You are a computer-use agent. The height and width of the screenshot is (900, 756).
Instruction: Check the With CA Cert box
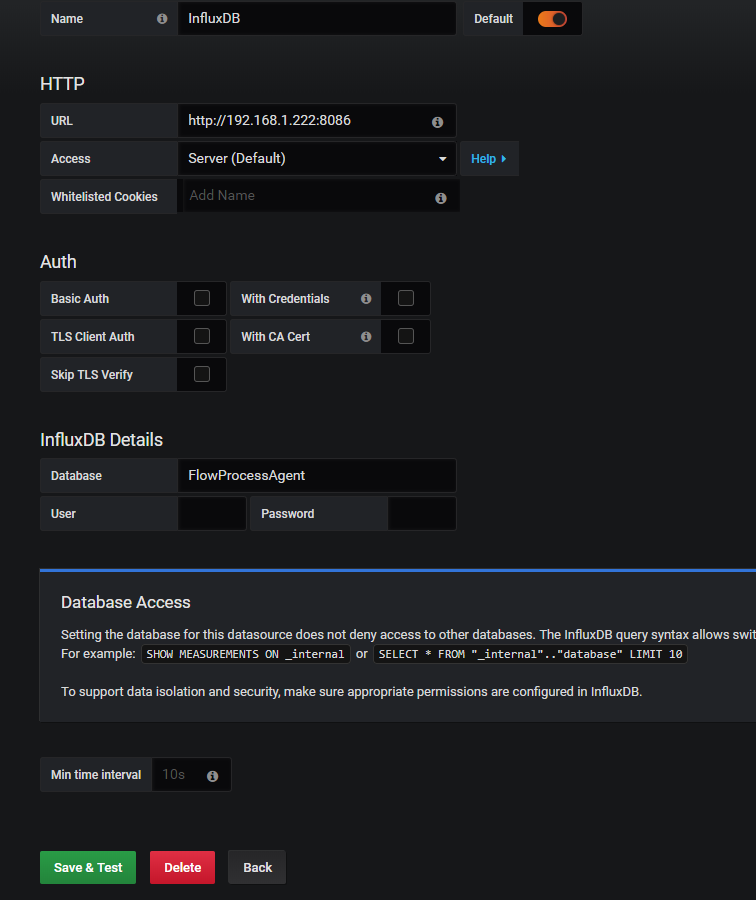406,336
